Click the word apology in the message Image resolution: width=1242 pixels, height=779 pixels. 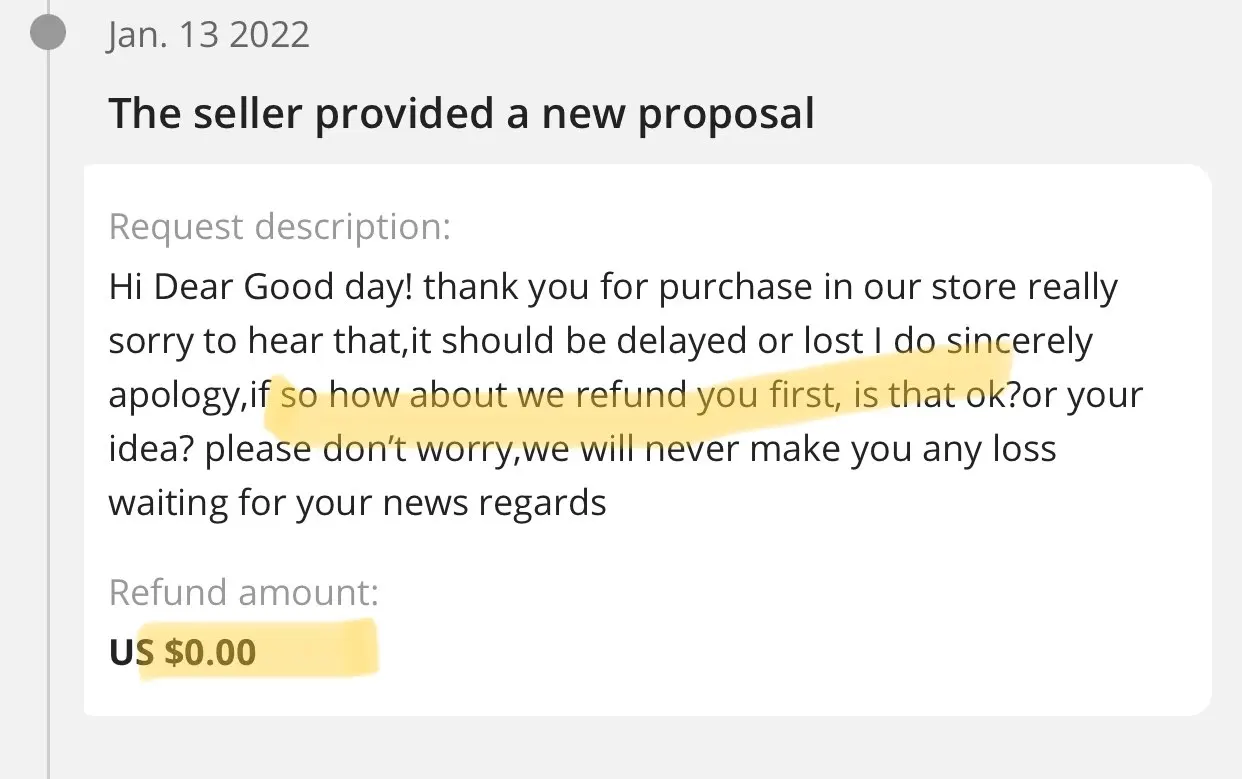pyautogui.click(x=171, y=397)
